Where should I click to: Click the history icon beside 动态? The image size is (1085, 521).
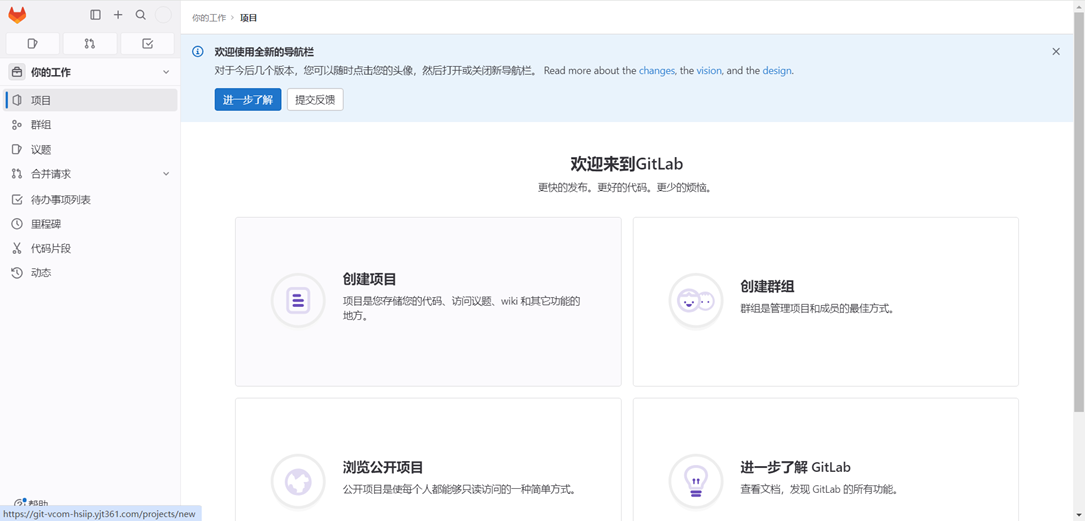click(x=17, y=273)
